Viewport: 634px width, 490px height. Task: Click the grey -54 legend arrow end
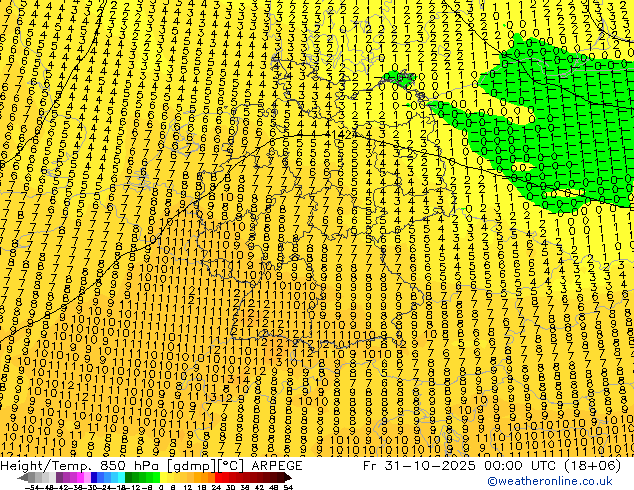tap(23, 478)
